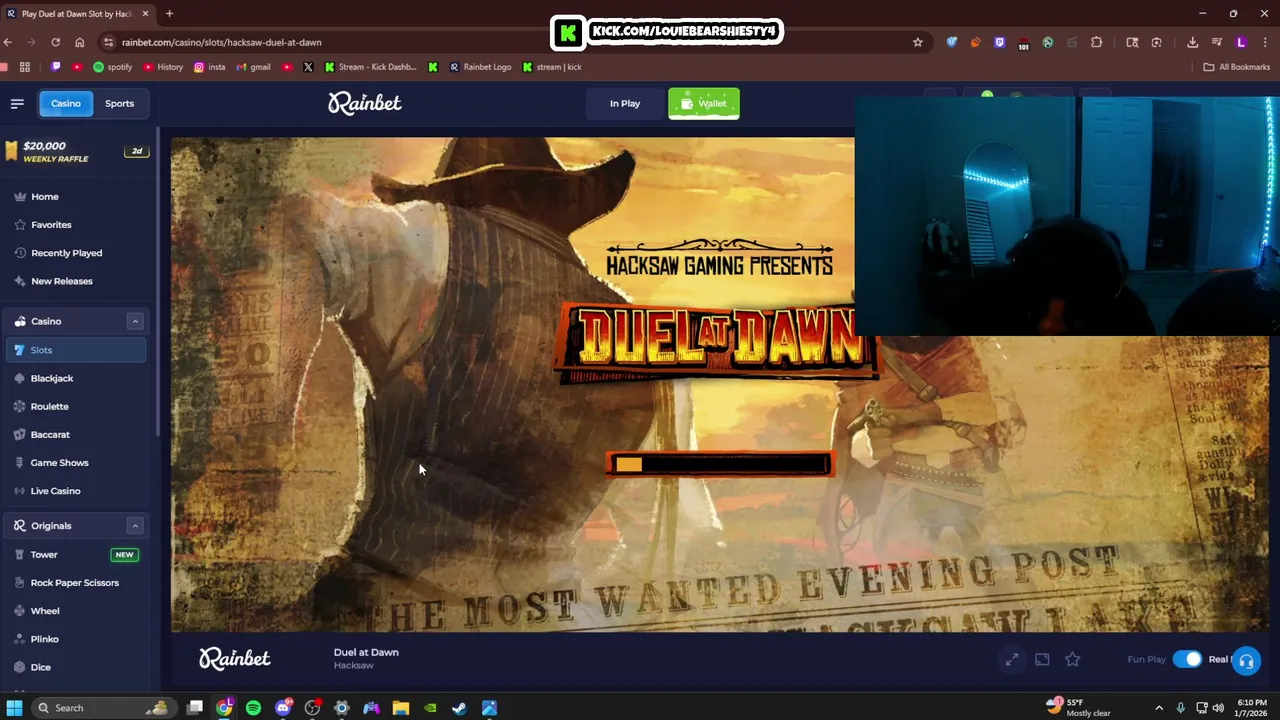Viewport: 1280px width, 720px height.
Task: Open the X bookmark
Action: [308, 67]
